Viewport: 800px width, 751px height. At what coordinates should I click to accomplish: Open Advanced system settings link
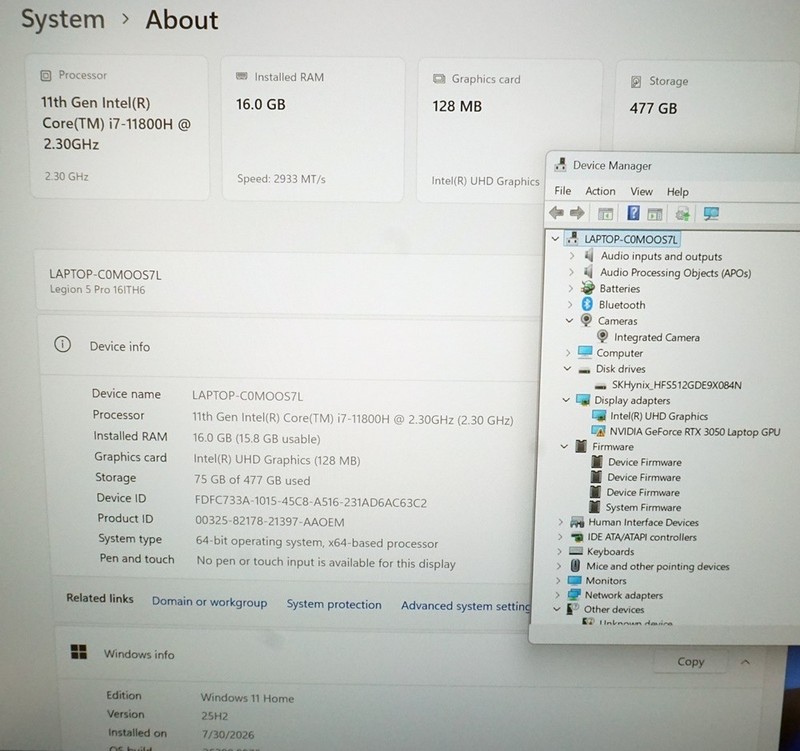click(x=465, y=606)
